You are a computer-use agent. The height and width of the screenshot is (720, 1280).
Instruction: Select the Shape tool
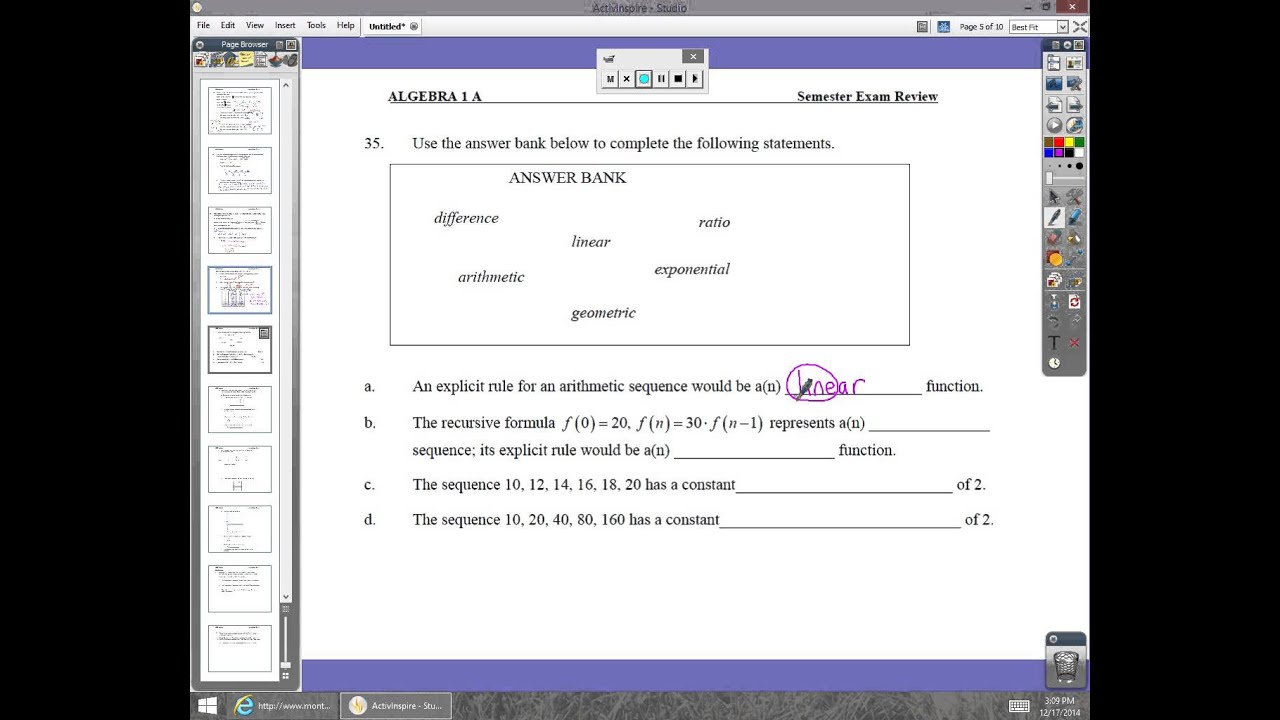[1054, 258]
